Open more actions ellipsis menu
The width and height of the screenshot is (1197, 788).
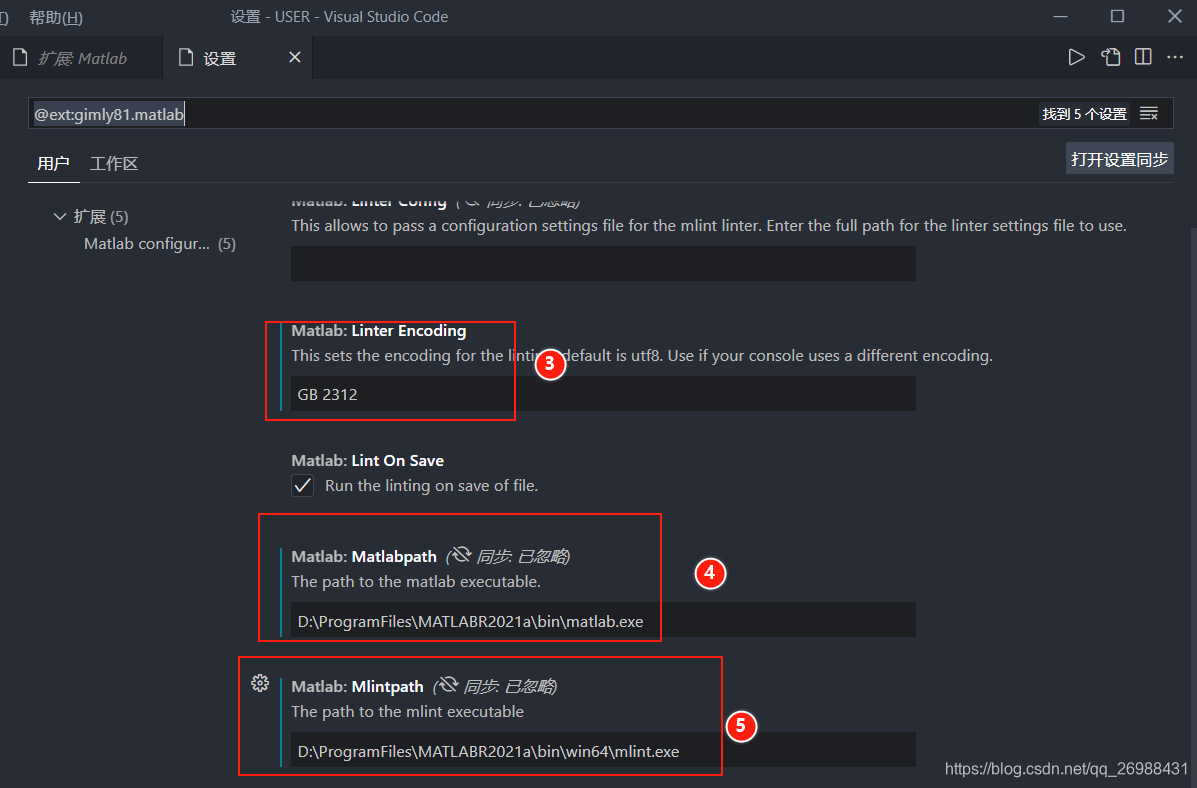coord(1175,57)
